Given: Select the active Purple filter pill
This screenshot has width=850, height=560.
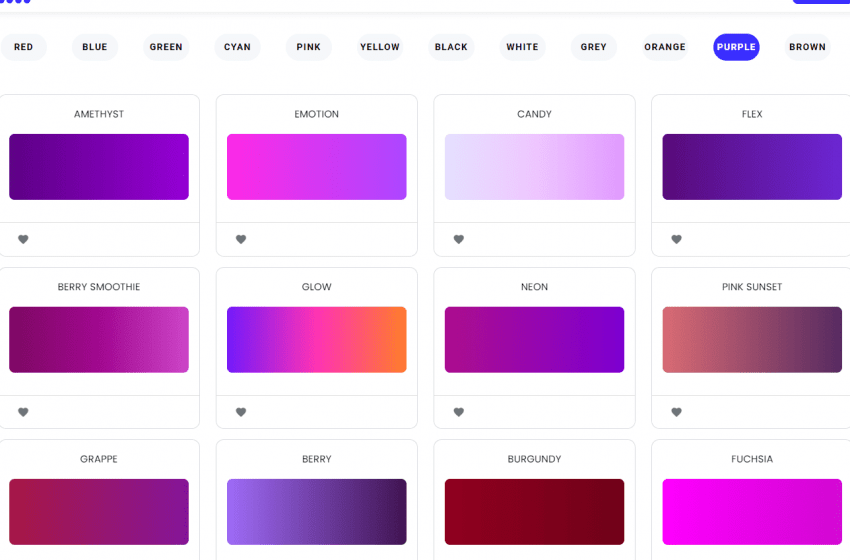Looking at the screenshot, I should [x=736, y=47].
